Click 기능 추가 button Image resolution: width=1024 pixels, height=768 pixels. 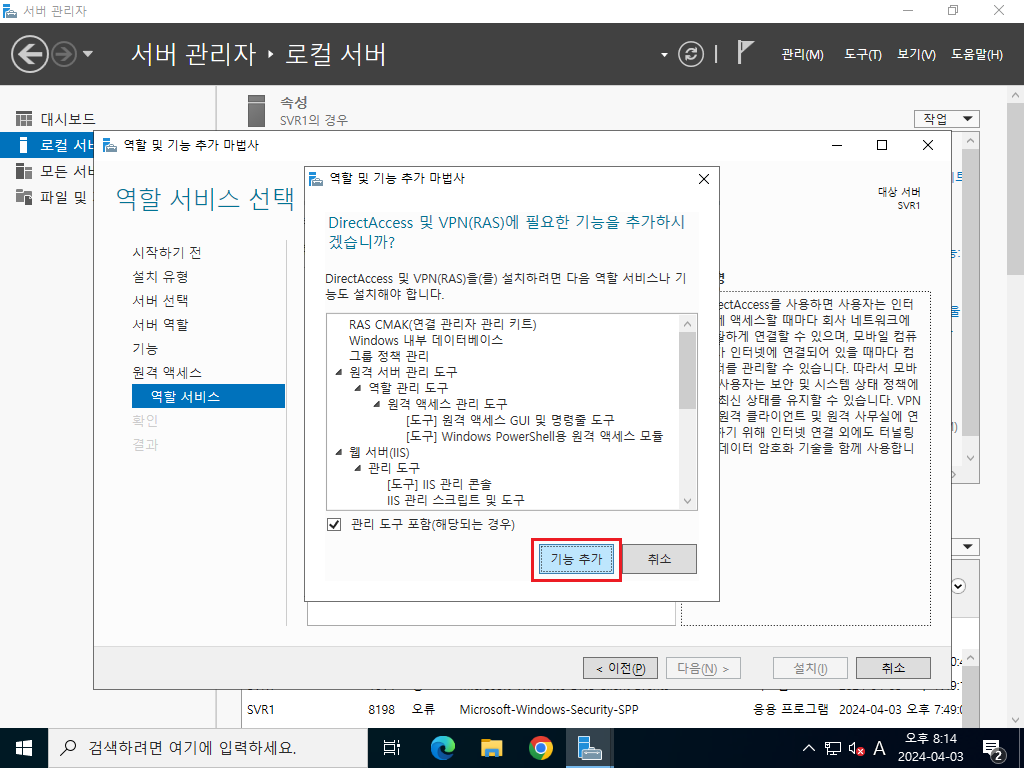pos(576,560)
